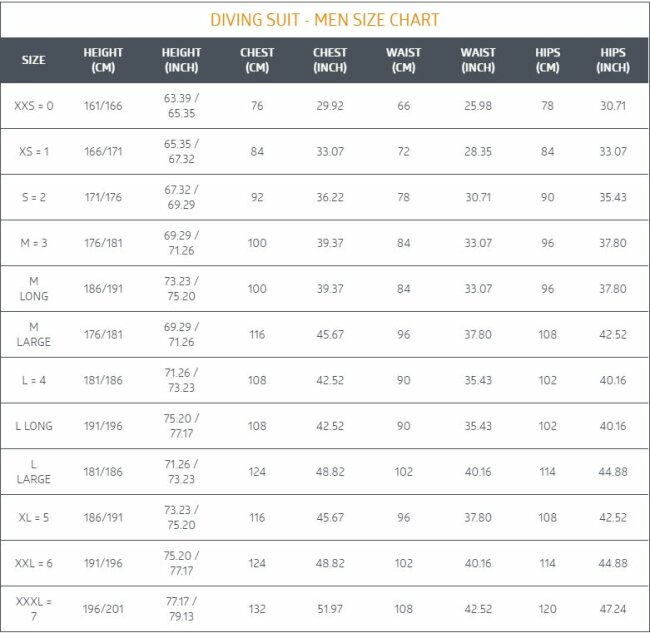The height and width of the screenshot is (633, 650).
Task: Click the XXXL = 7 size label
Action: (34, 609)
